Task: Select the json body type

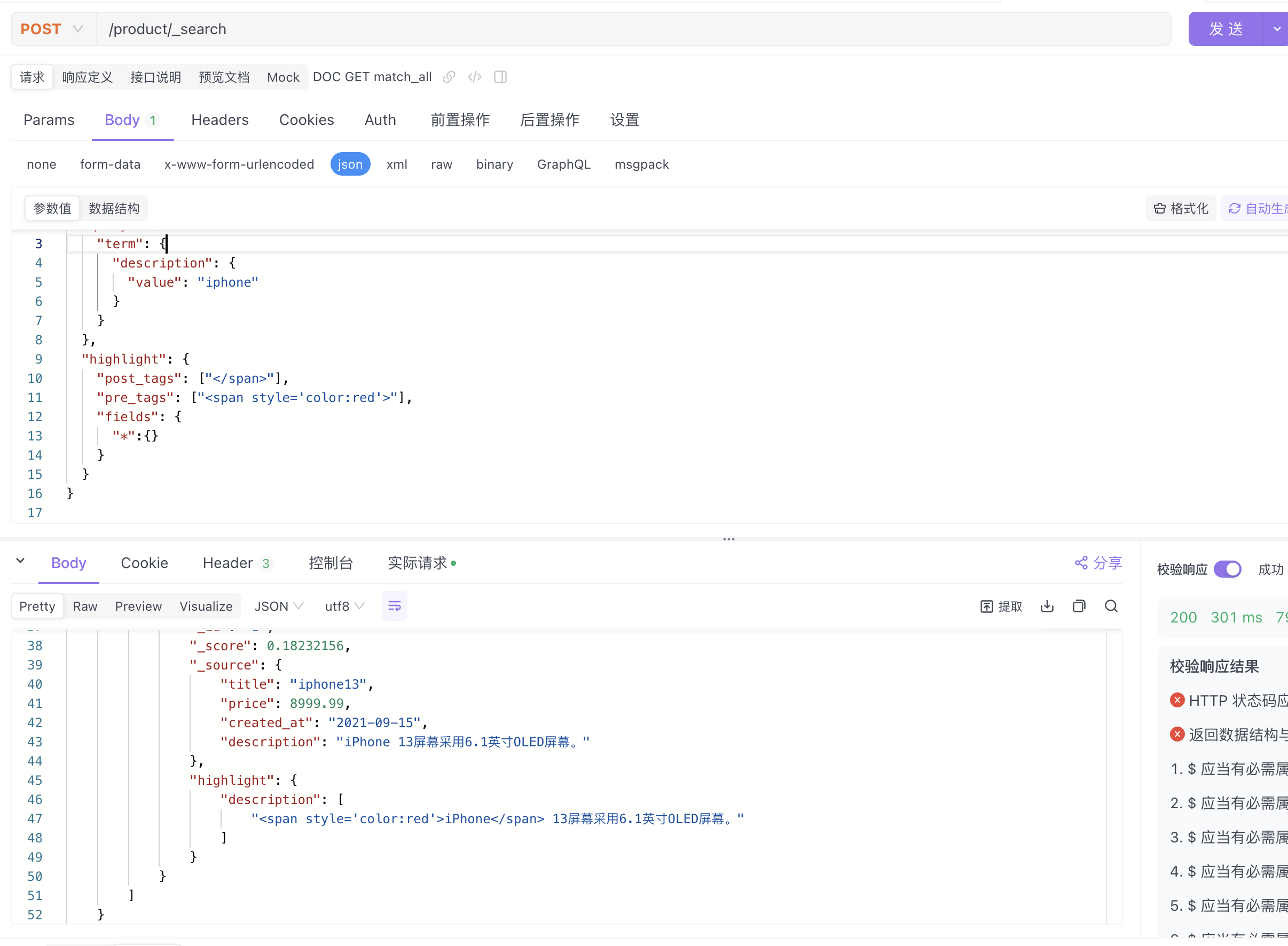Action: click(x=350, y=164)
